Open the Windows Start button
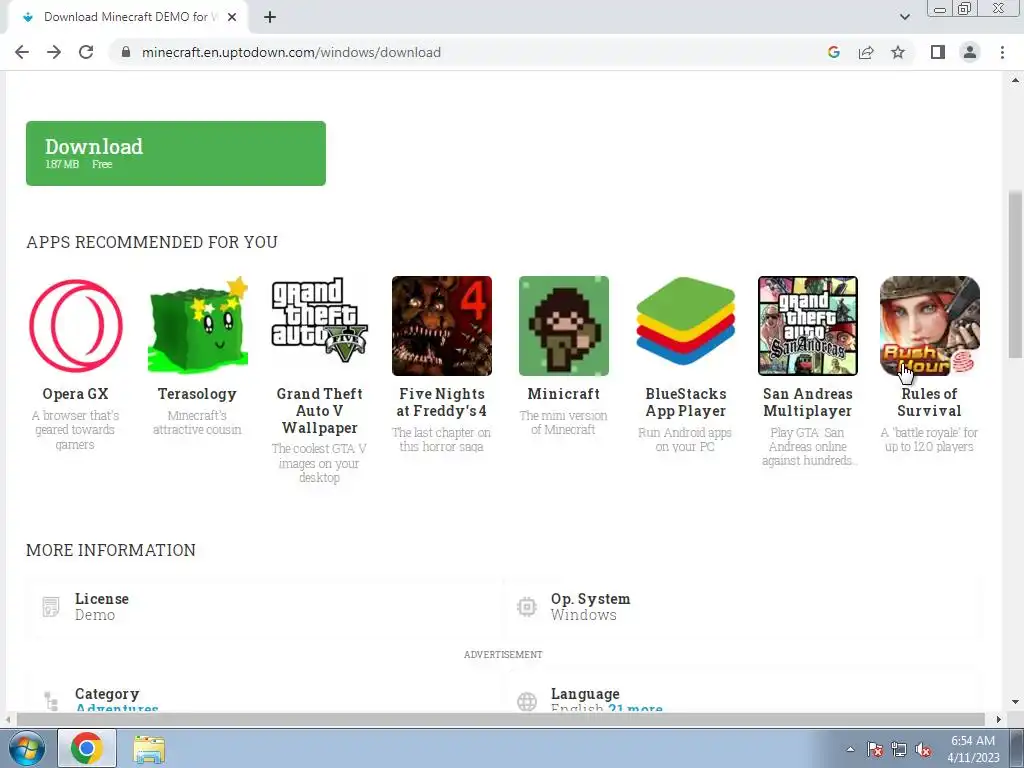 point(26,748)
